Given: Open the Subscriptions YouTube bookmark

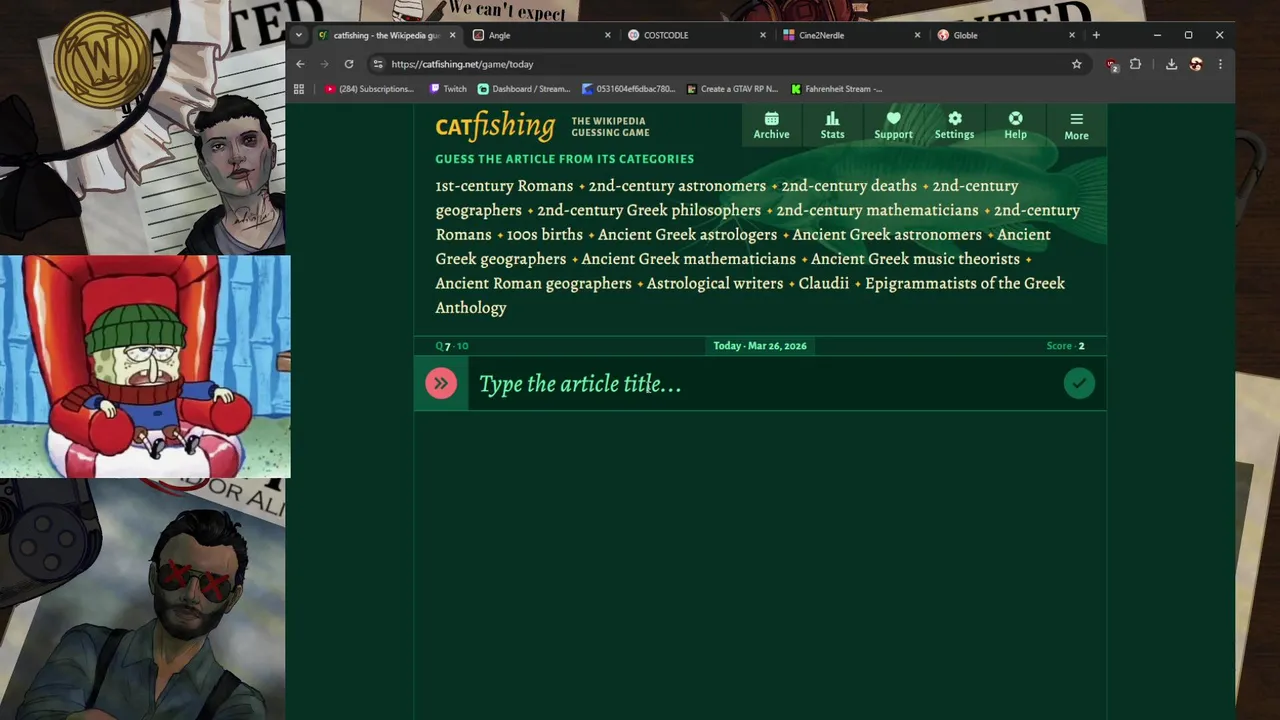Looking at the screenshot, I should [x=369, y=89].
